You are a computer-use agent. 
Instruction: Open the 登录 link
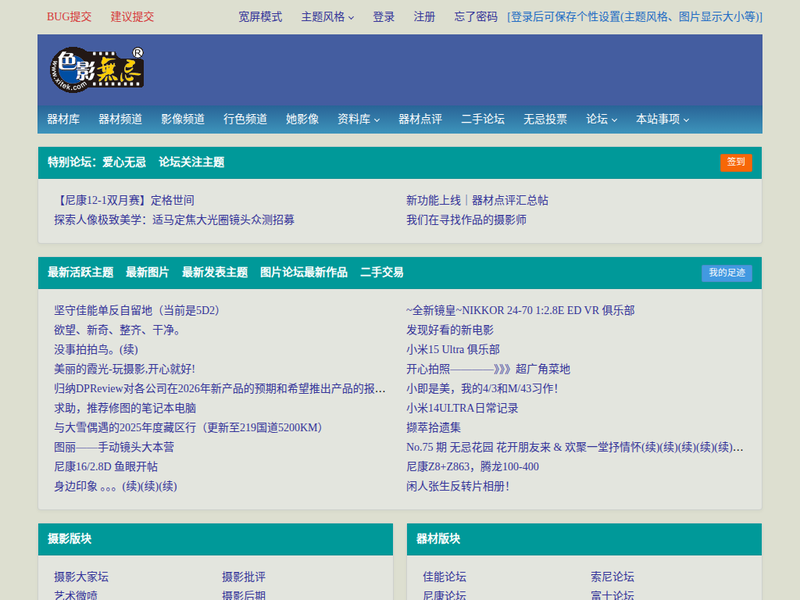pyautogui.click(x=384, y=17)
